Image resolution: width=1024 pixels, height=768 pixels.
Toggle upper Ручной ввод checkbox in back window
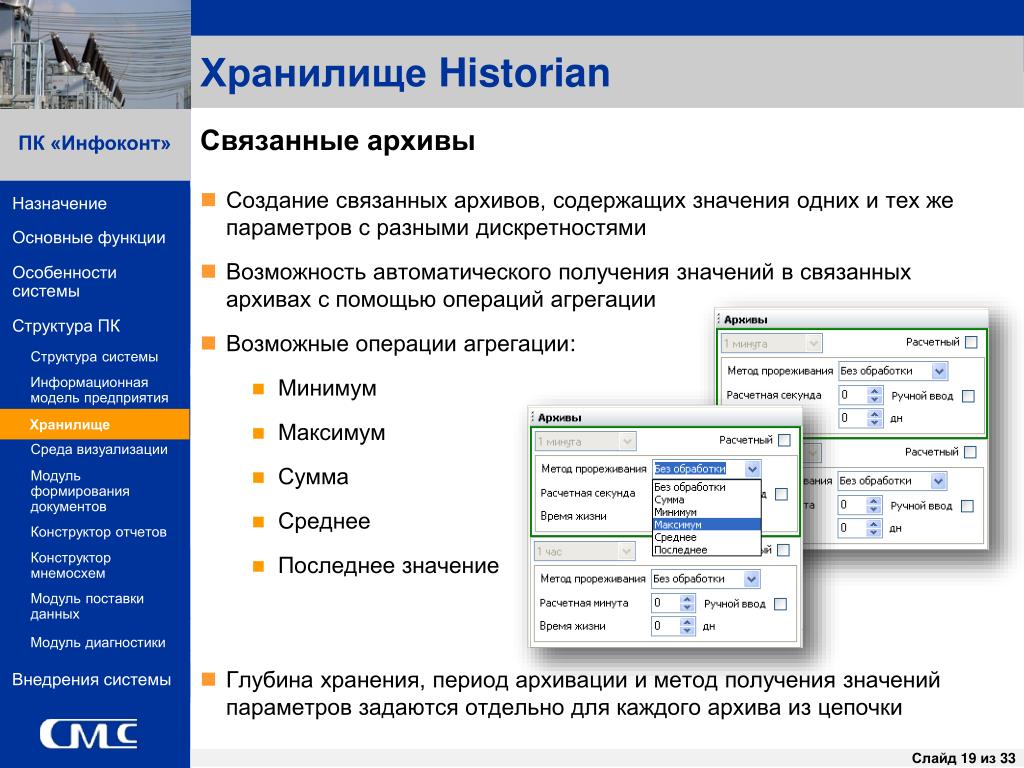tap(968, 396)
